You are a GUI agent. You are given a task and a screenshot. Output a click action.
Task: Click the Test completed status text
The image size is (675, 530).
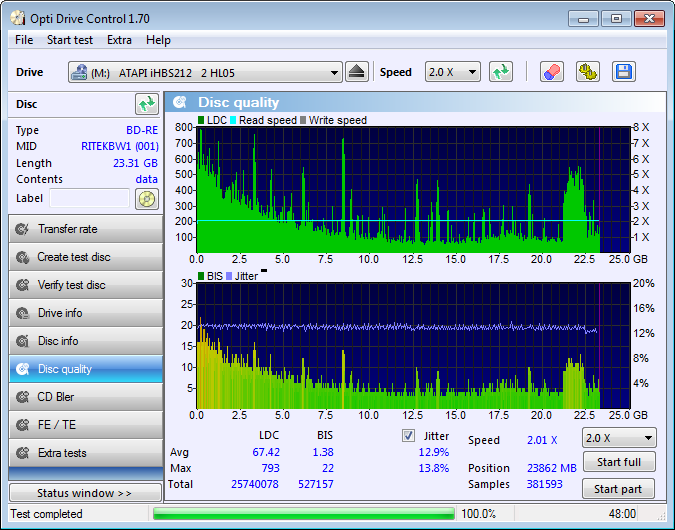coord(46,514)
